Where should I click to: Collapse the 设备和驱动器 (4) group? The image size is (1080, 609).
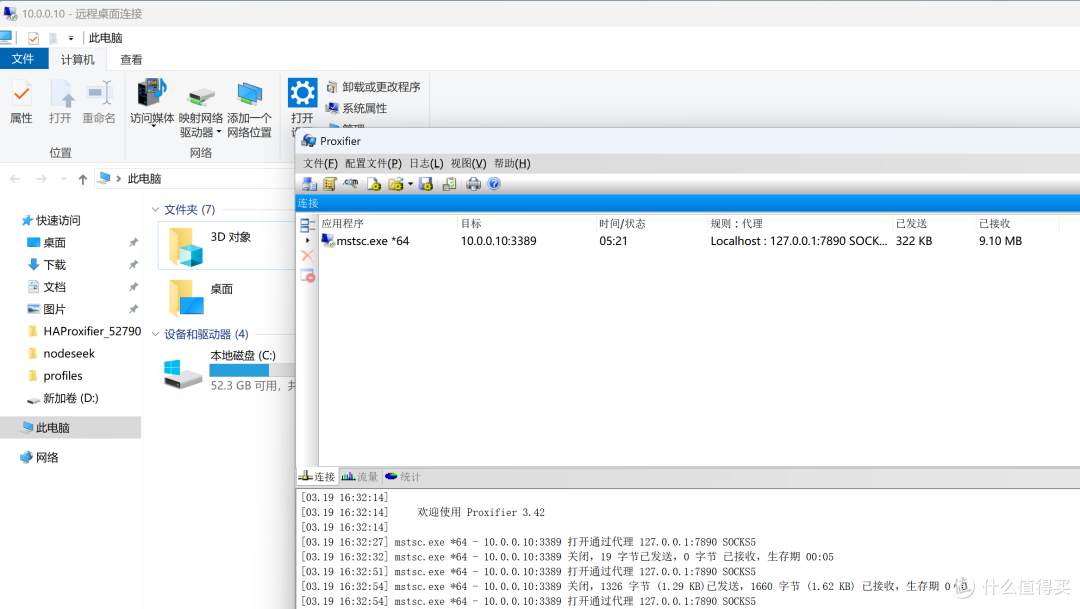click(156, 334)
